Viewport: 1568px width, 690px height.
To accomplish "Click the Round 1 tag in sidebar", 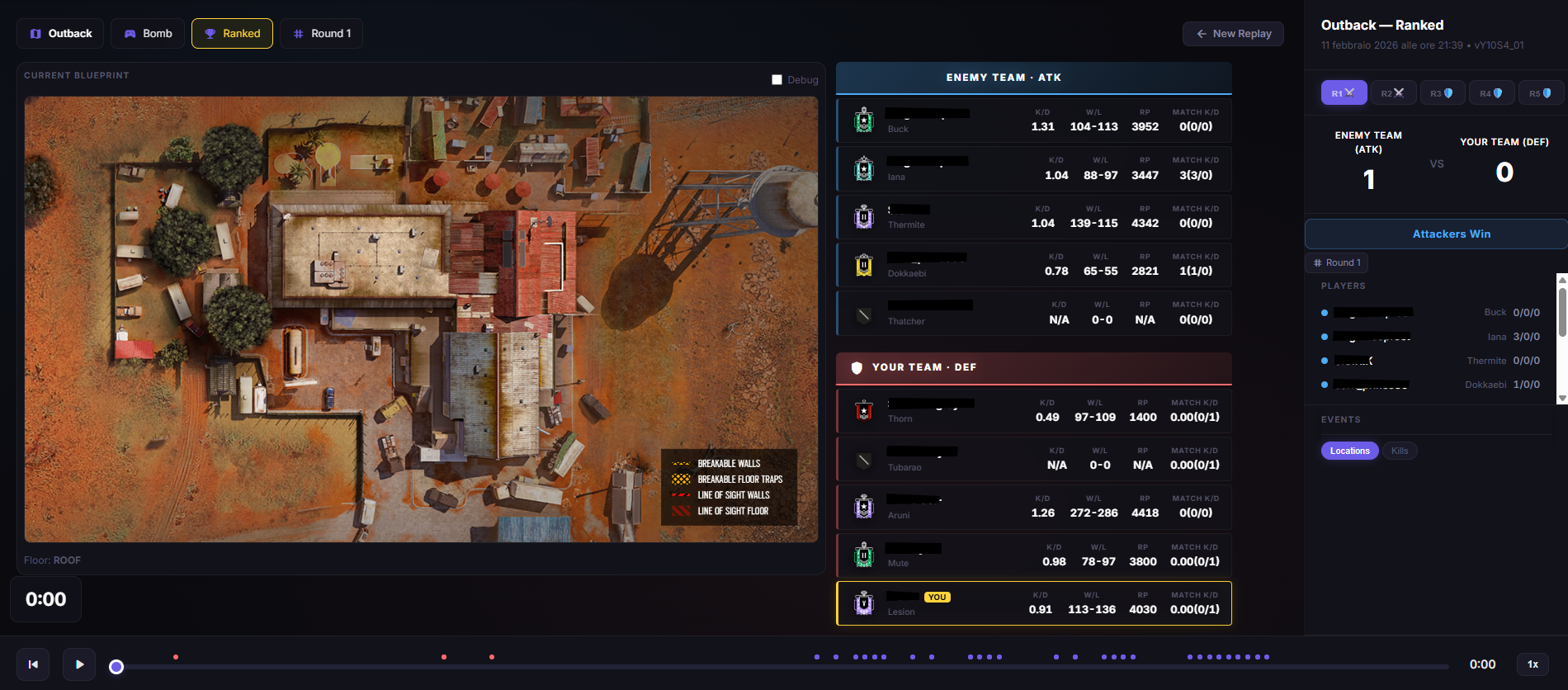I will [x=1337, y=262].
